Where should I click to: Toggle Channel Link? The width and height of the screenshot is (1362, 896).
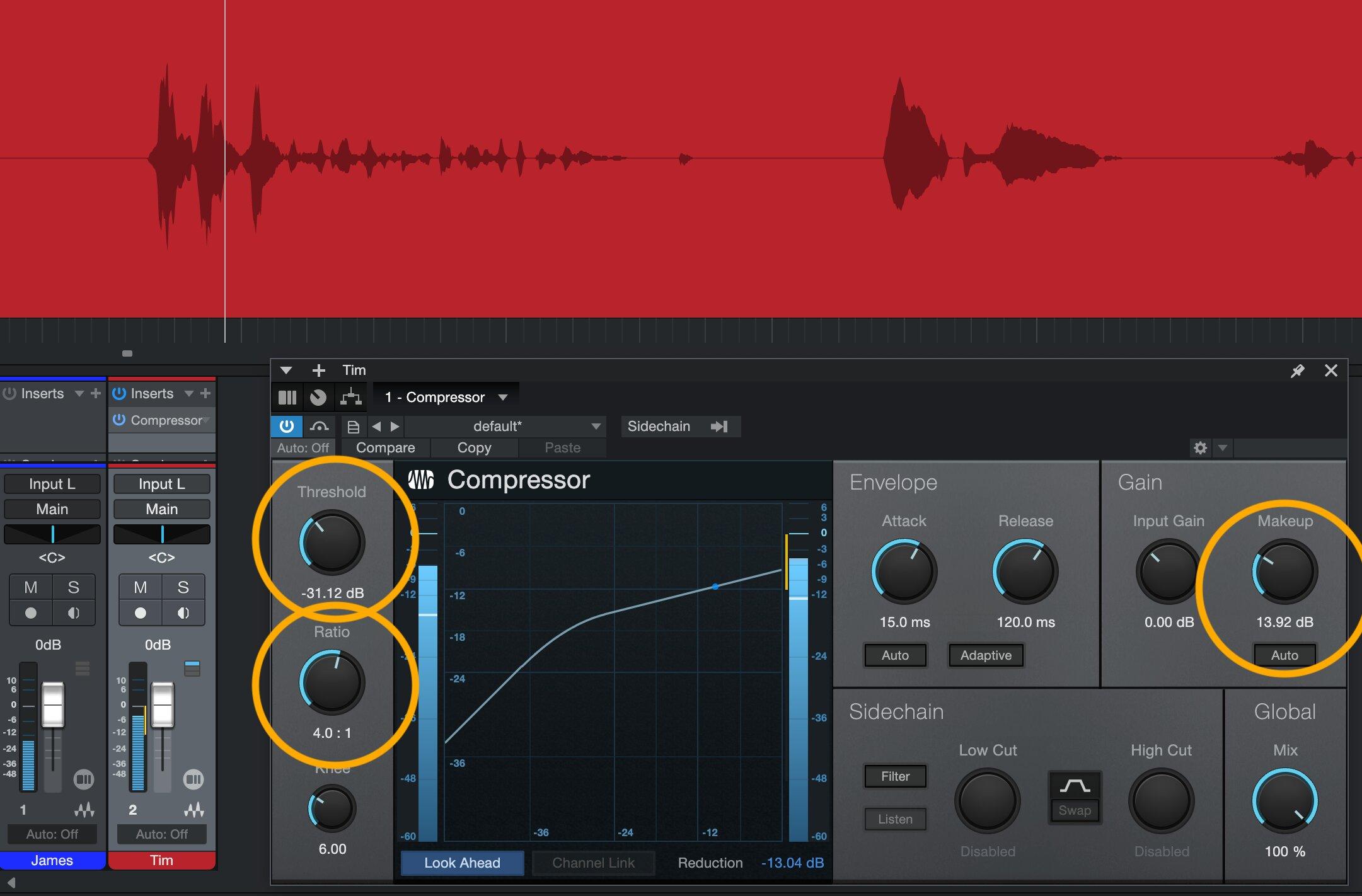(593, 863)
